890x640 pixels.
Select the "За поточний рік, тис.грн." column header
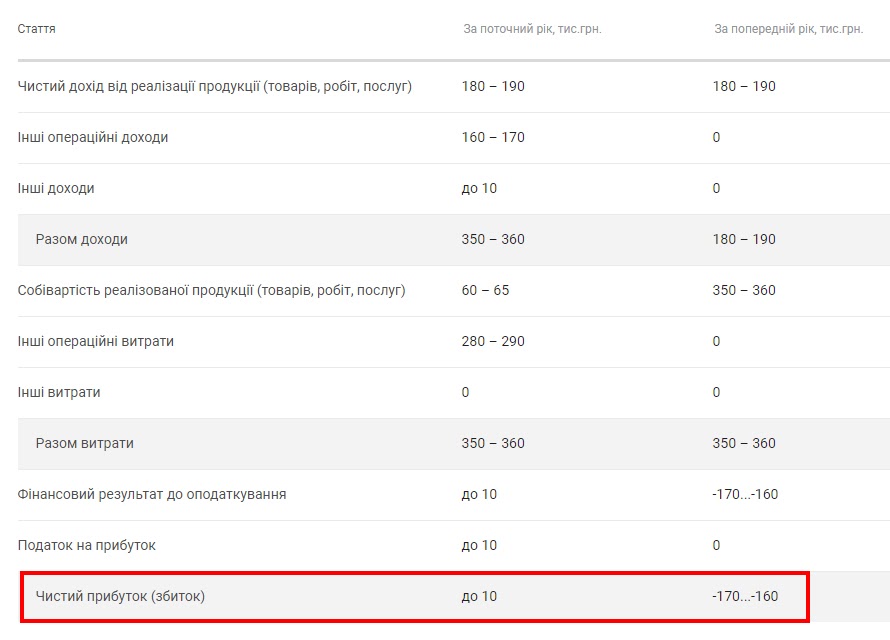532,29
